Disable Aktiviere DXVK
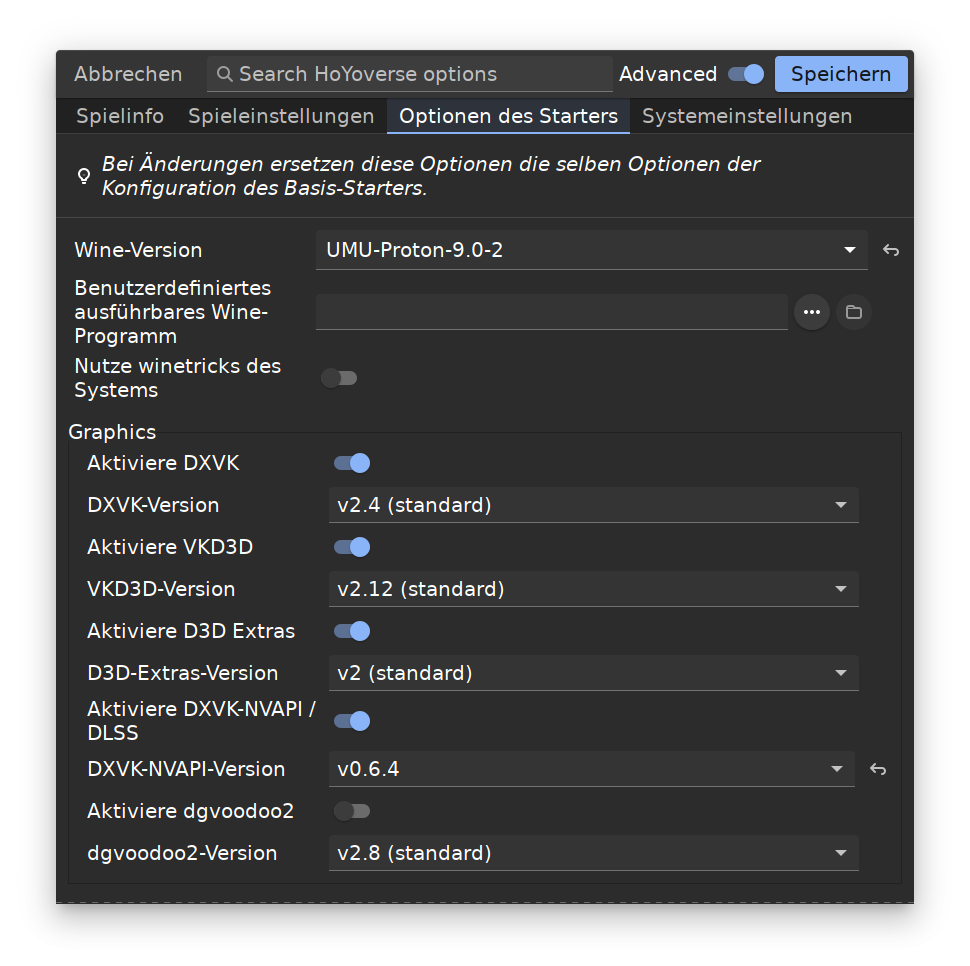The height and width of the screenshot is (966, 970). (x=351, y=463)
